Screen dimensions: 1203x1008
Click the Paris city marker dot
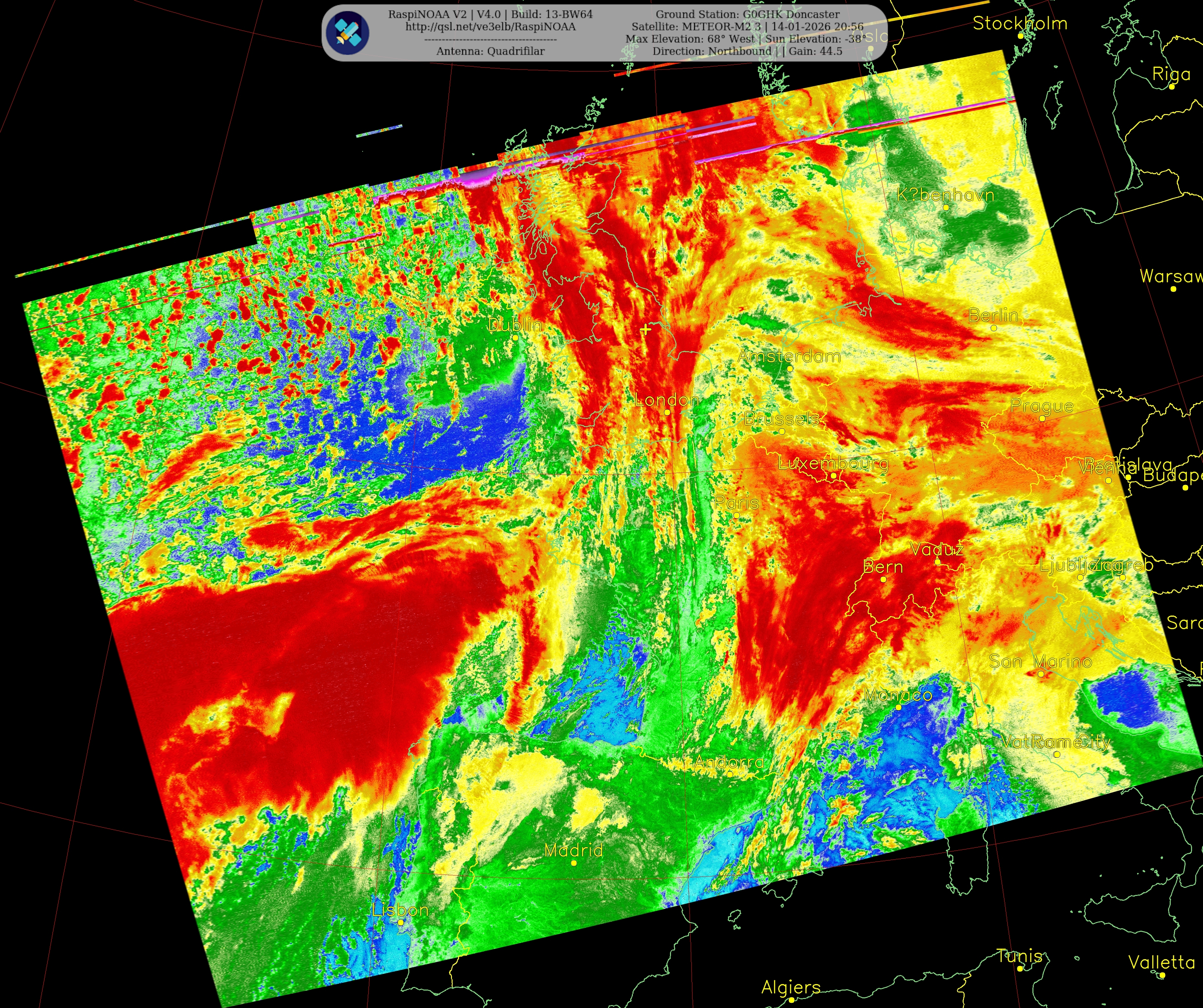736,516
